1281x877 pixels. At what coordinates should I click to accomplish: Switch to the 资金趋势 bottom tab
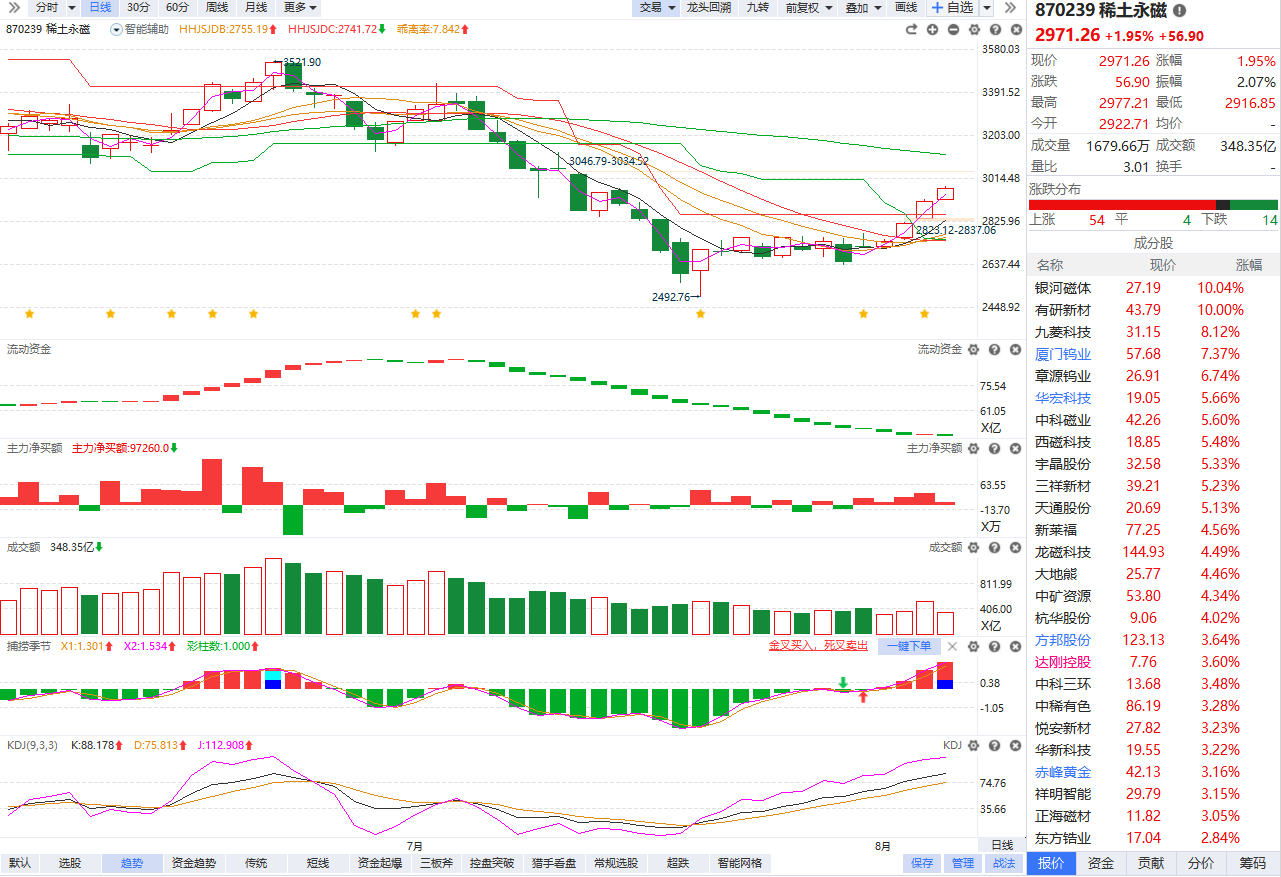194,863
